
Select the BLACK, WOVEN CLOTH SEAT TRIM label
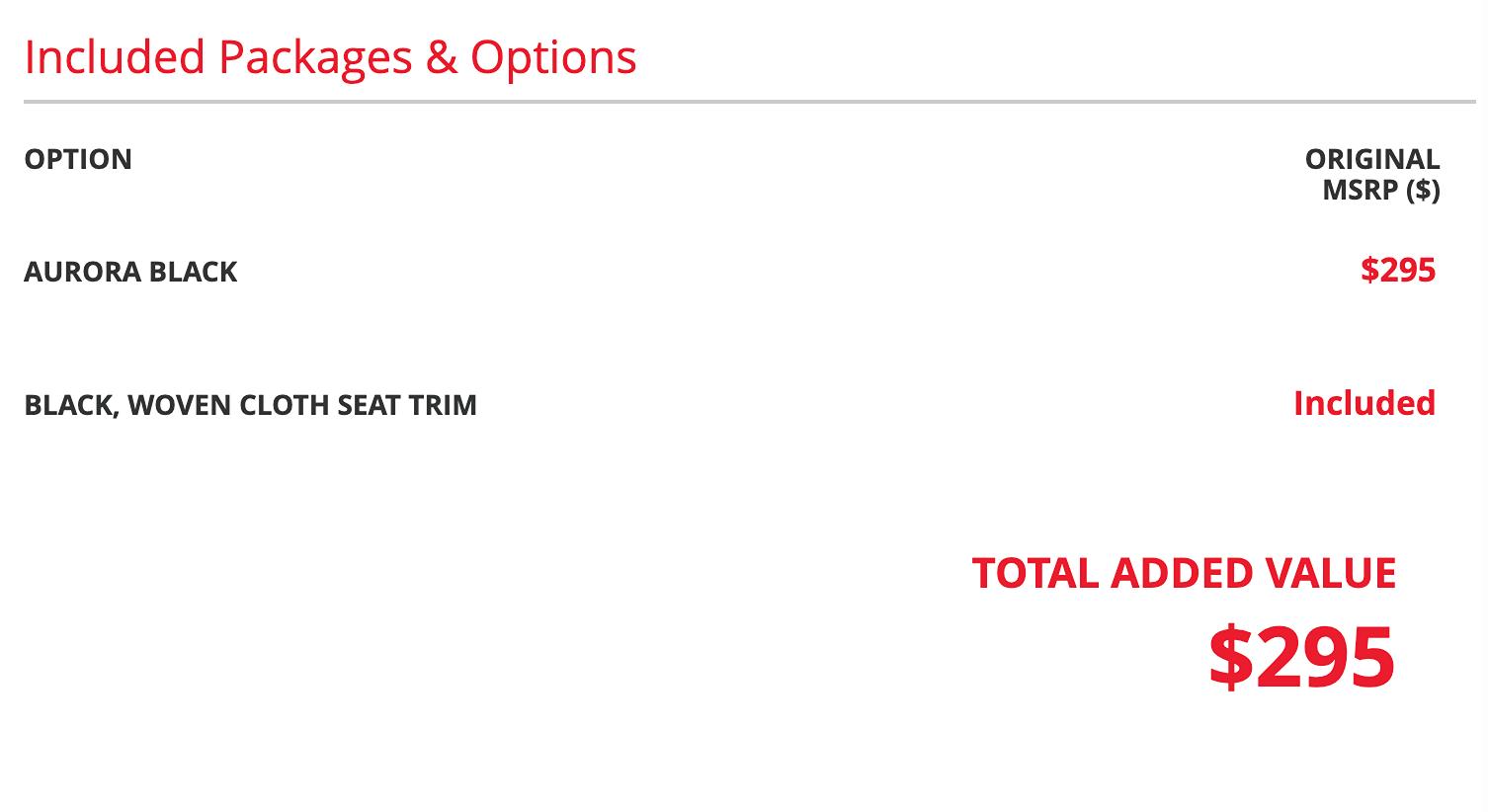(250, 405)
